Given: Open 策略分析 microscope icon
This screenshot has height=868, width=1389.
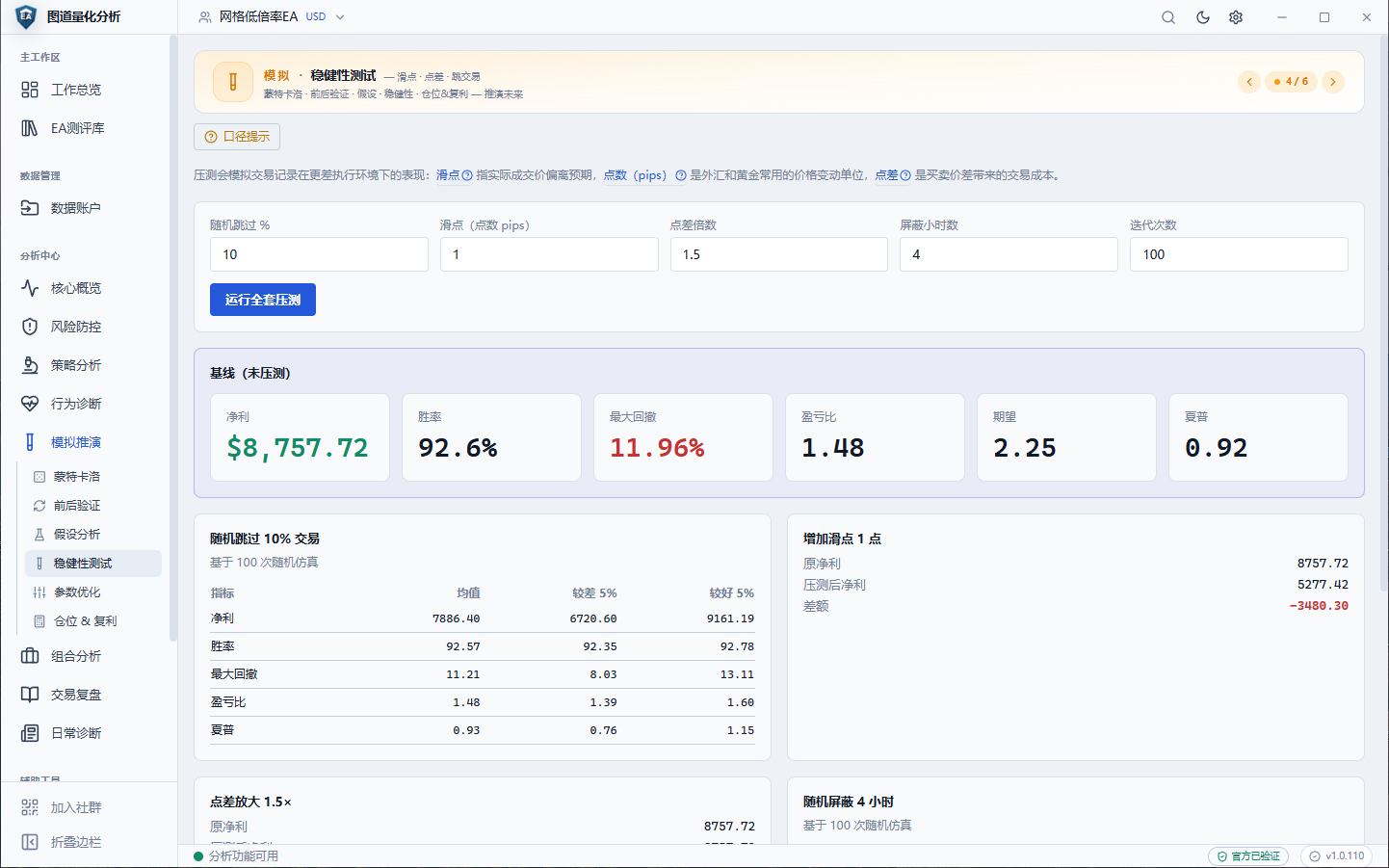Looking at the screenshot, I should pos(30,365).
